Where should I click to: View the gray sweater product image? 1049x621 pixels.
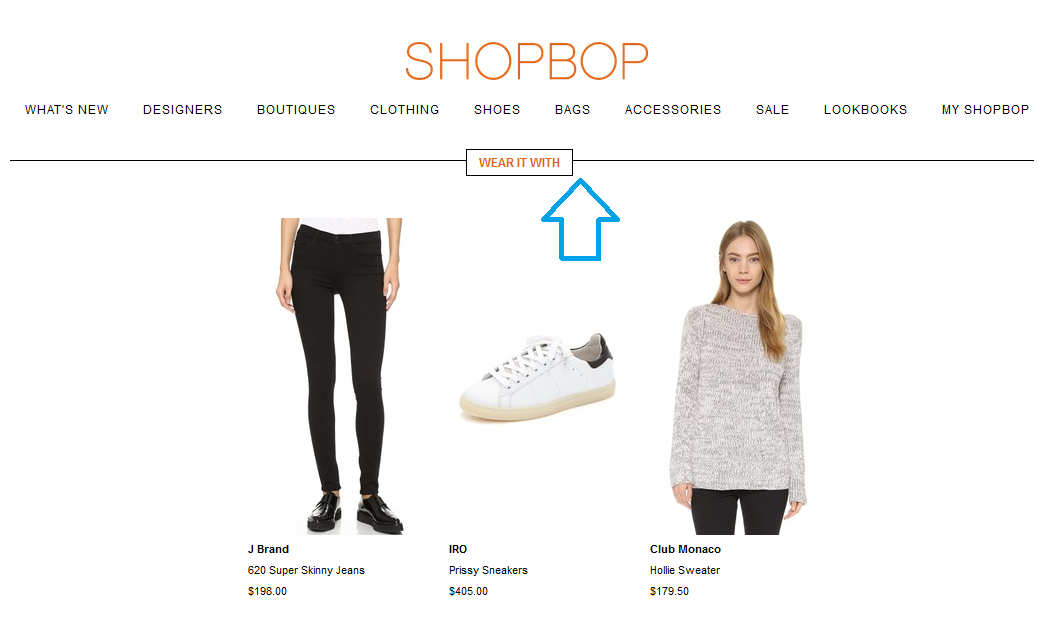739,377
